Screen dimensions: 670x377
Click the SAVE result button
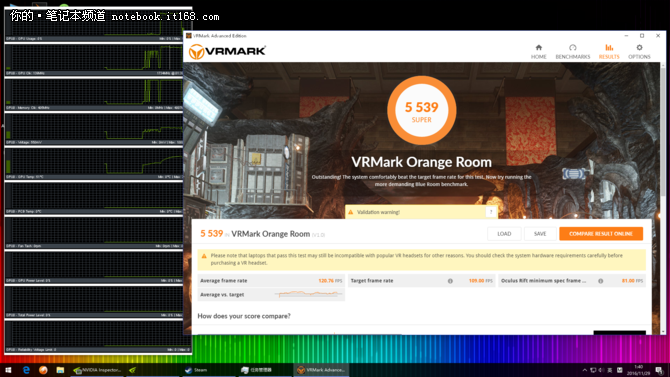pos(540,234)
